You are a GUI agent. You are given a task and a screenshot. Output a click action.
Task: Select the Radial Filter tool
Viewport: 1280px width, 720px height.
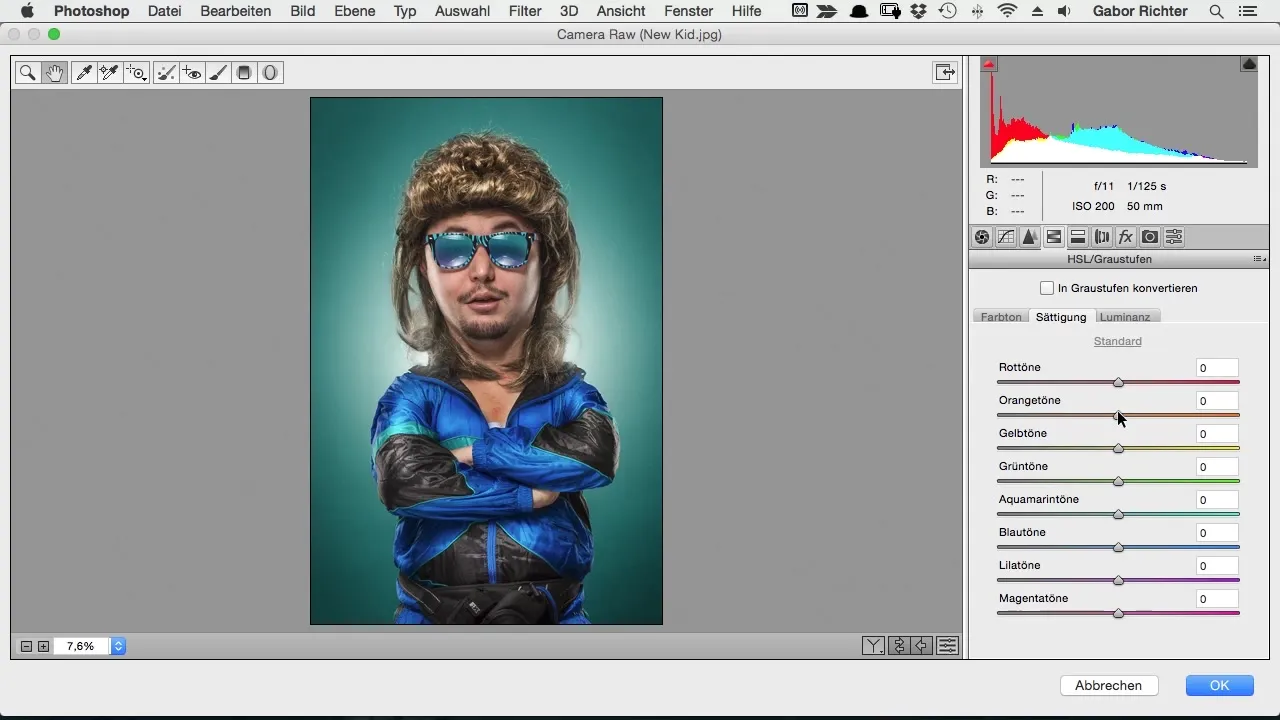[270, 73]
